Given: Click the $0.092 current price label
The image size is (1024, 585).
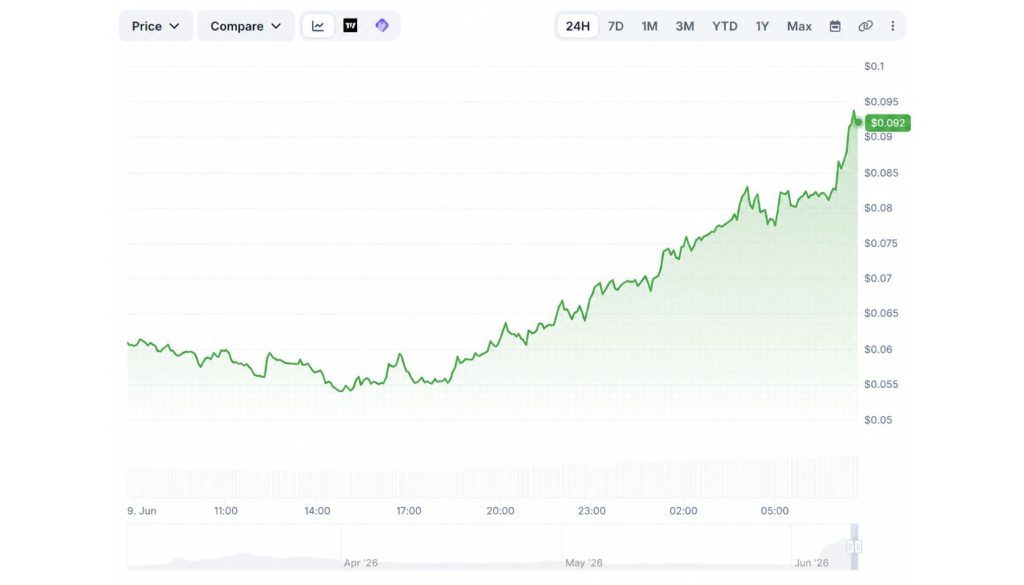Looking at the screenshot, I should [888, 123].
